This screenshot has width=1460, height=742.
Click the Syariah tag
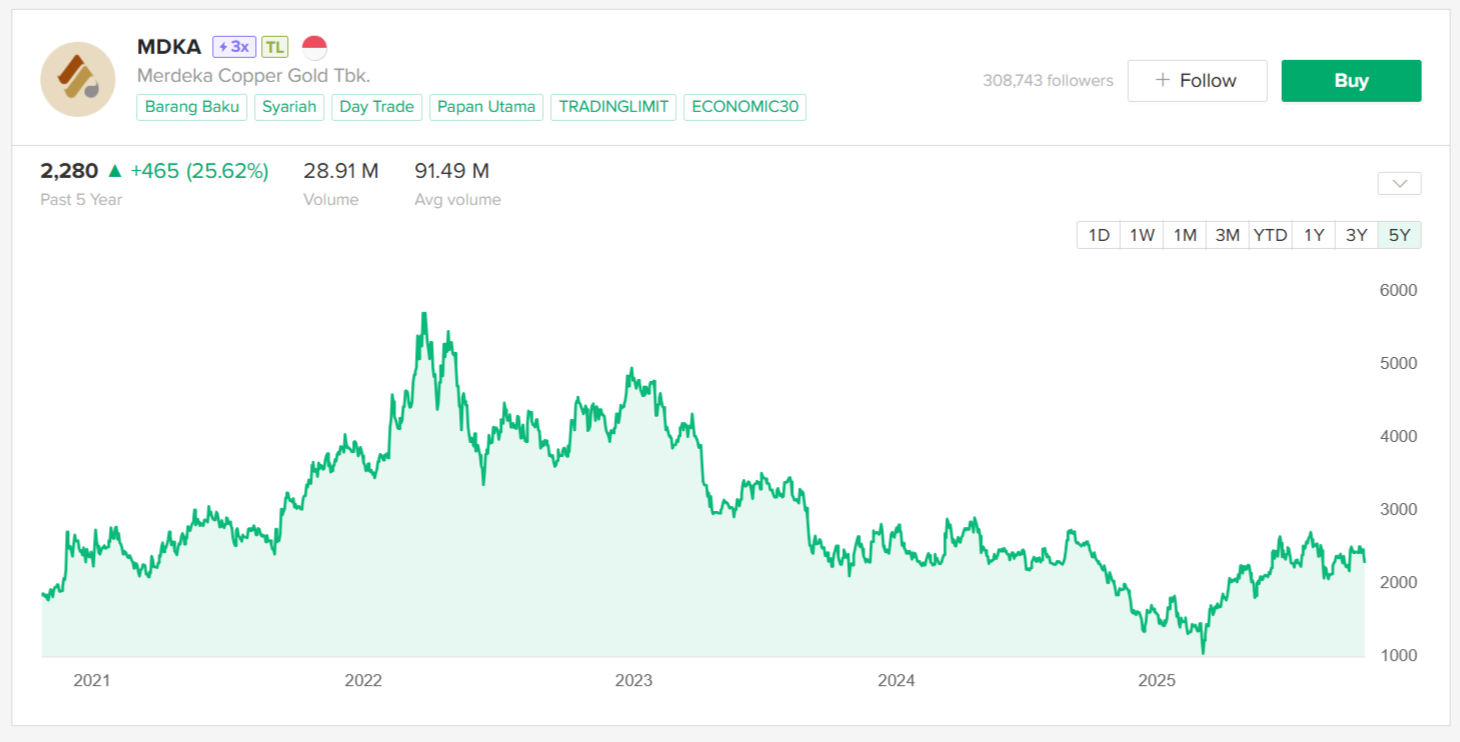coord(289,107)
